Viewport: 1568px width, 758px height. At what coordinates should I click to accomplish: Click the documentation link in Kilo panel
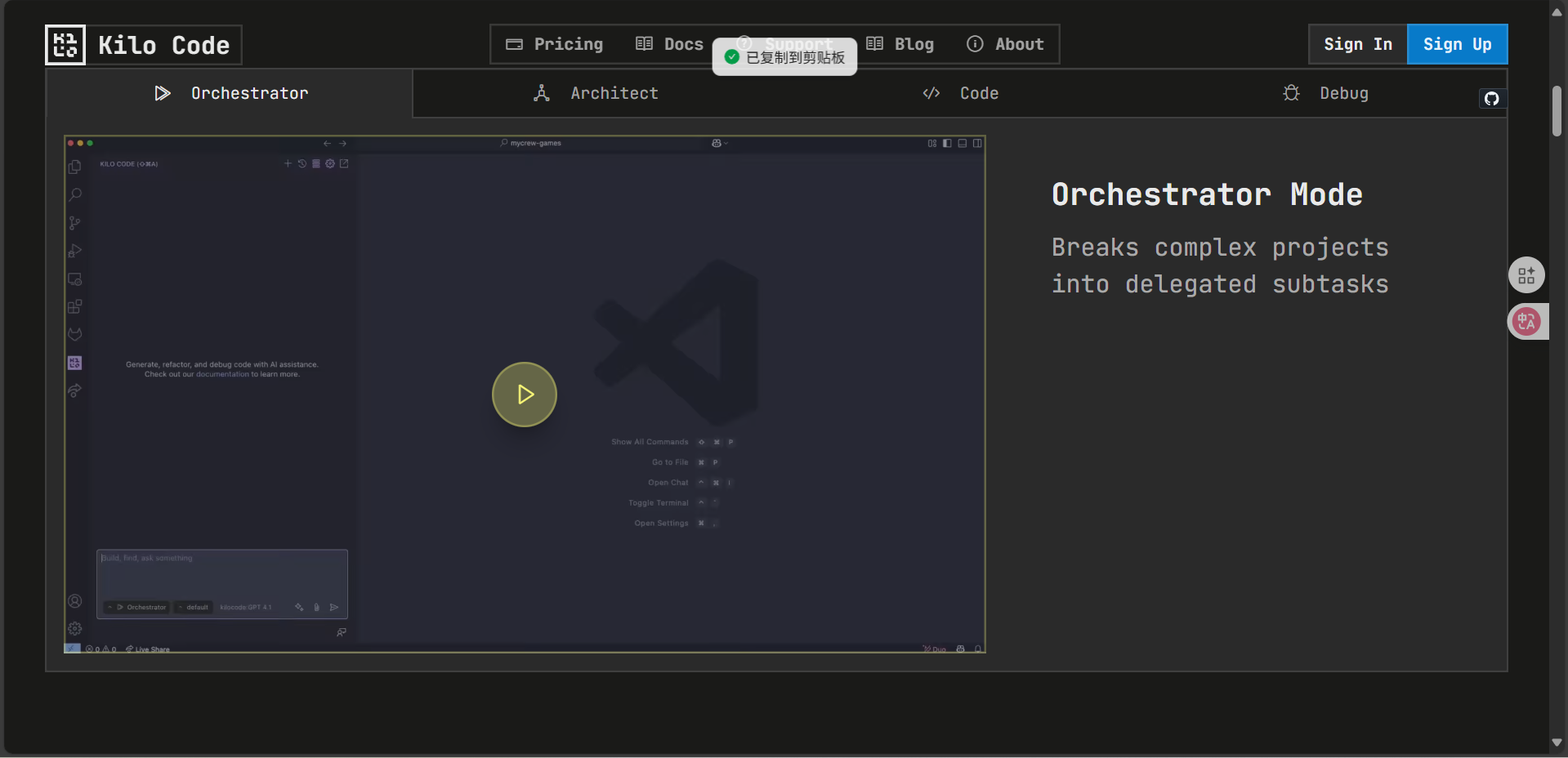(x=222, y=374)
